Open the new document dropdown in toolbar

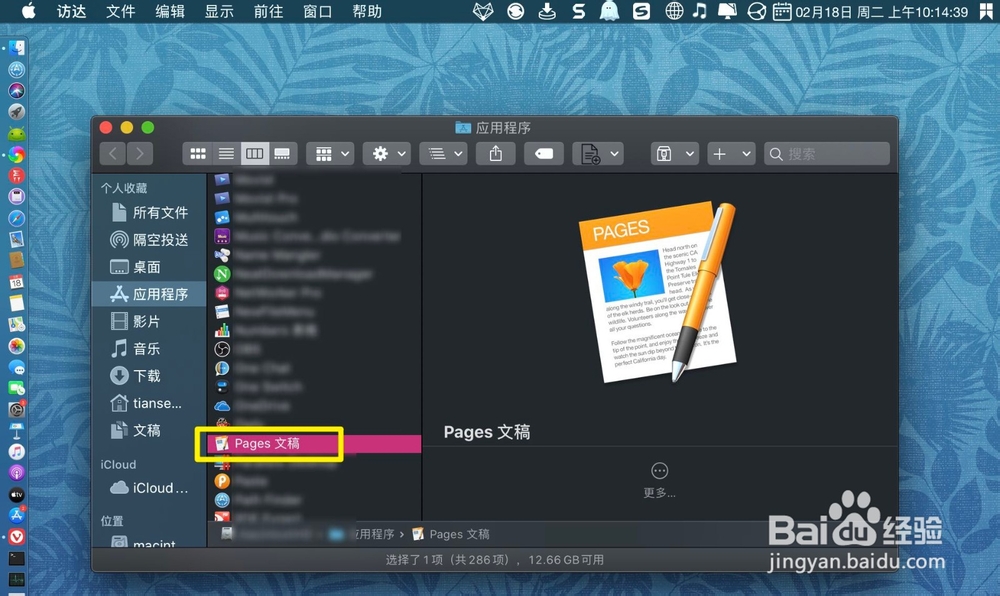click(x=598, y=154)
